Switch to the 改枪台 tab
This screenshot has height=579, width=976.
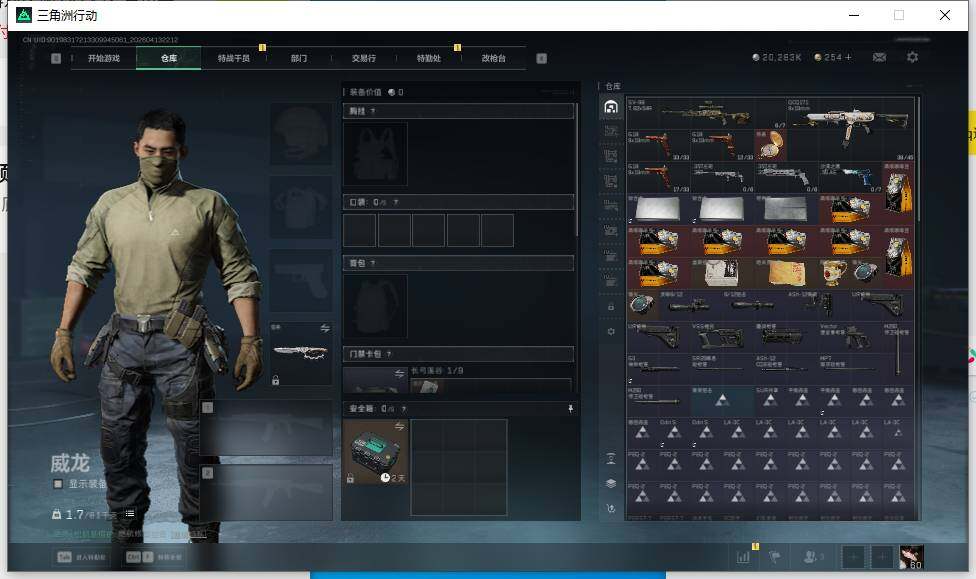pyautogui.click(x=494, y=59)
